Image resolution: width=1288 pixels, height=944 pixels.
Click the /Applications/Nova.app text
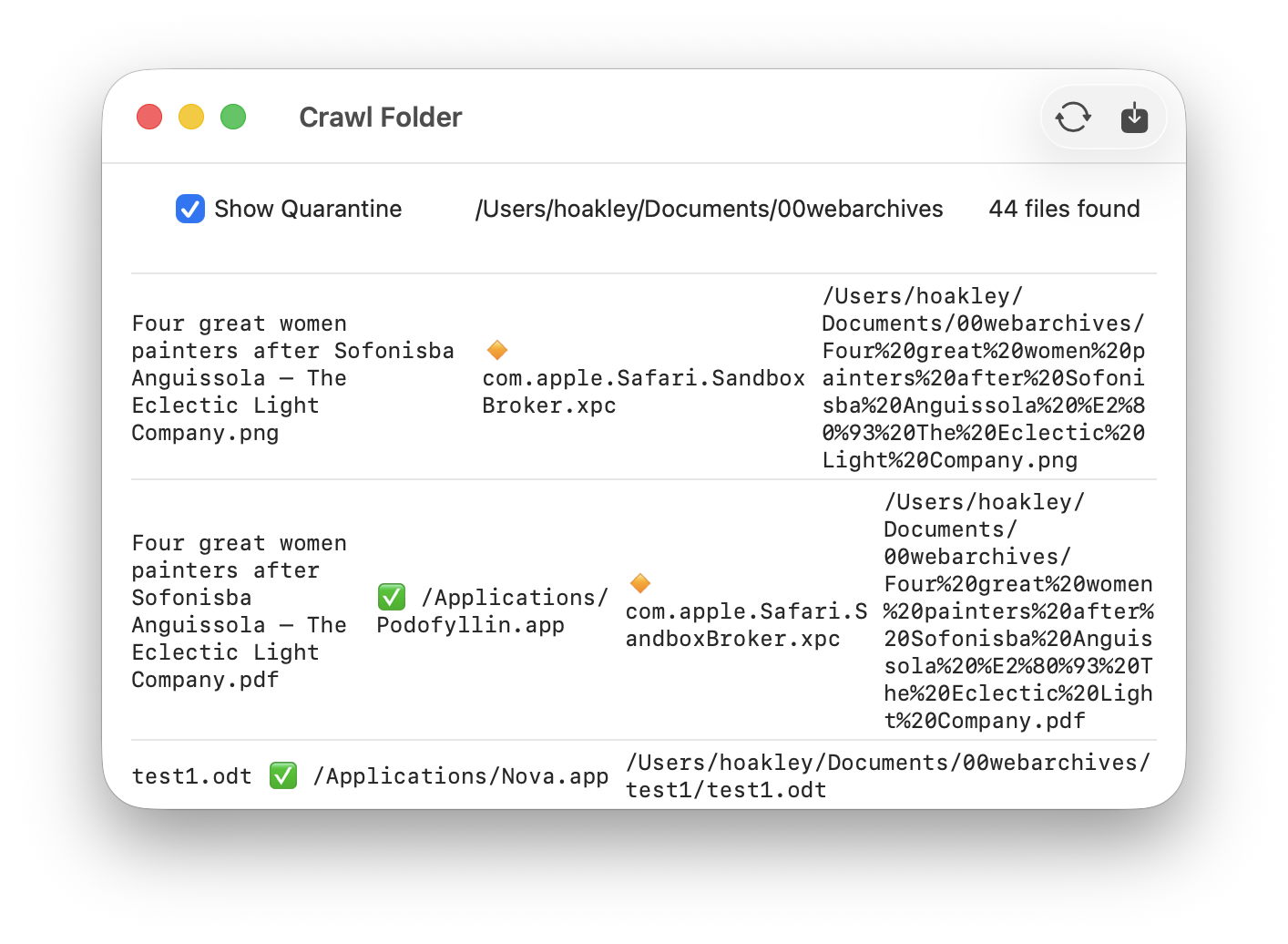(x=460, y=776)
